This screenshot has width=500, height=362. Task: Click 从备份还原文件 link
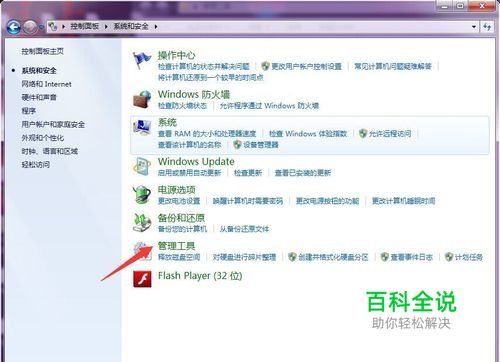pos(244,229)
